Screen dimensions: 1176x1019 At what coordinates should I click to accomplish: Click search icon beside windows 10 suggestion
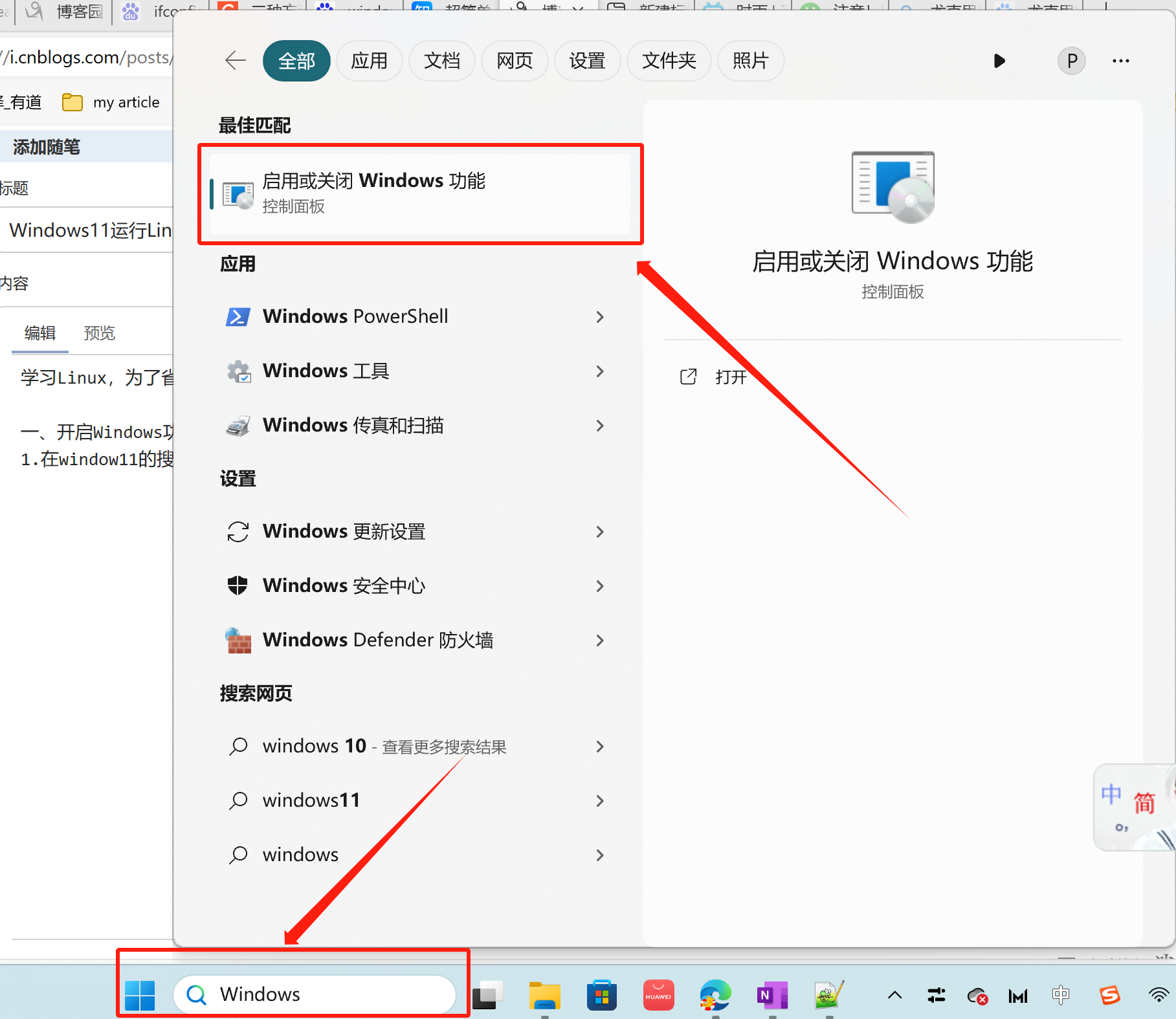(x=238, y=746)
